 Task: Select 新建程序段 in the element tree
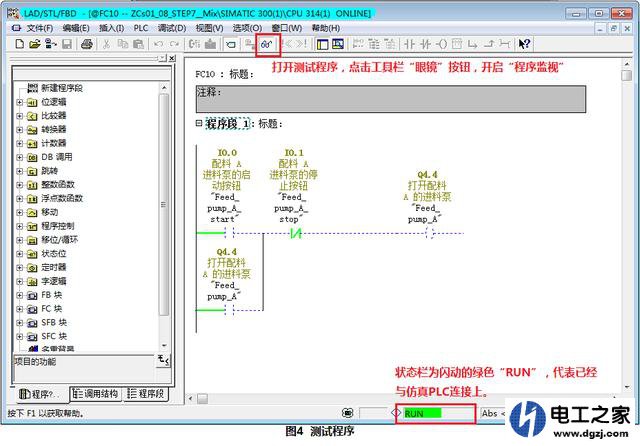[x=62, y=88]
